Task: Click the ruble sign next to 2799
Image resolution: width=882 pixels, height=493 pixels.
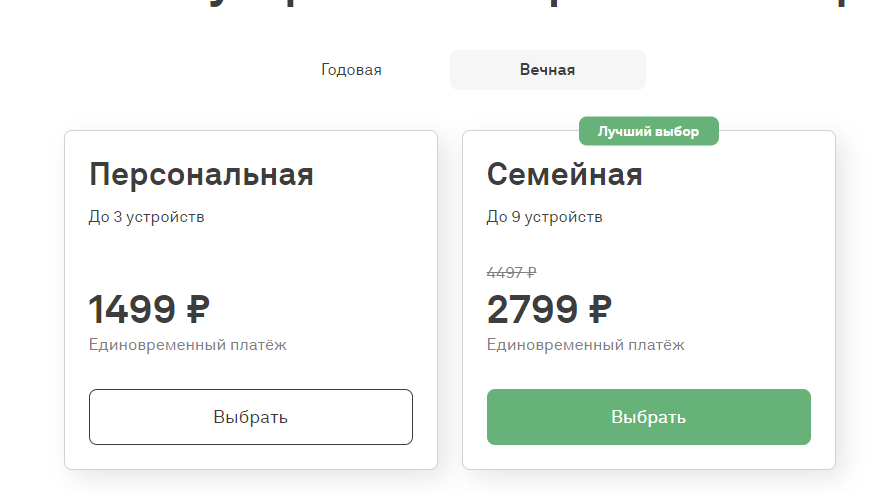Action: pos(599,309)
